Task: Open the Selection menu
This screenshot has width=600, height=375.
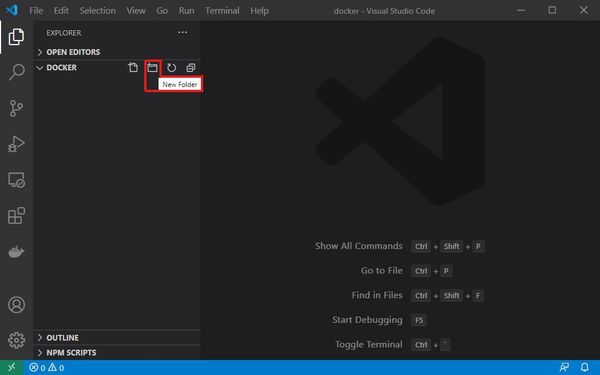Action: click(98, 11)
